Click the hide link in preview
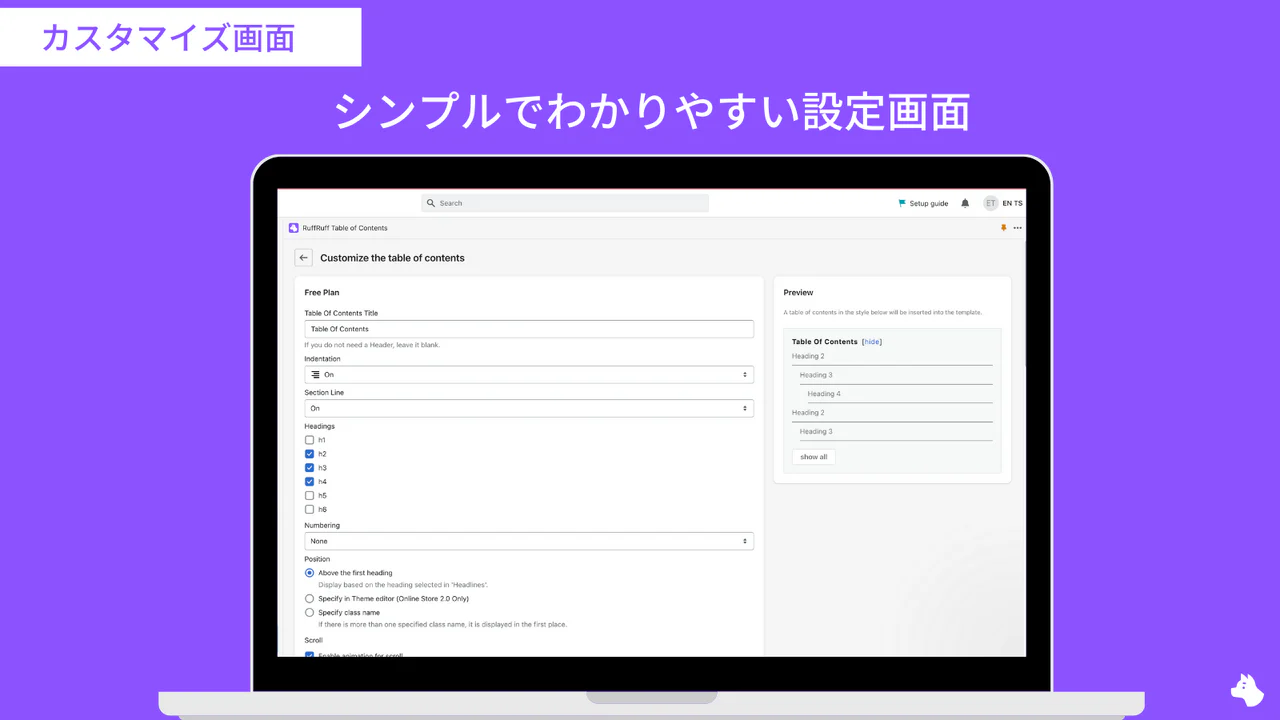Viewport: 1280px width, 720px height. (x=872, y=342)
